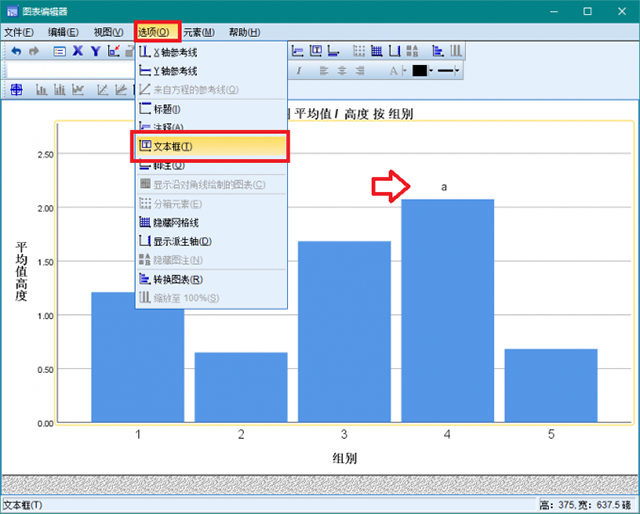Redo the last undone edit
This screenshot has height=514, width=640.
[x=33, y=51]
